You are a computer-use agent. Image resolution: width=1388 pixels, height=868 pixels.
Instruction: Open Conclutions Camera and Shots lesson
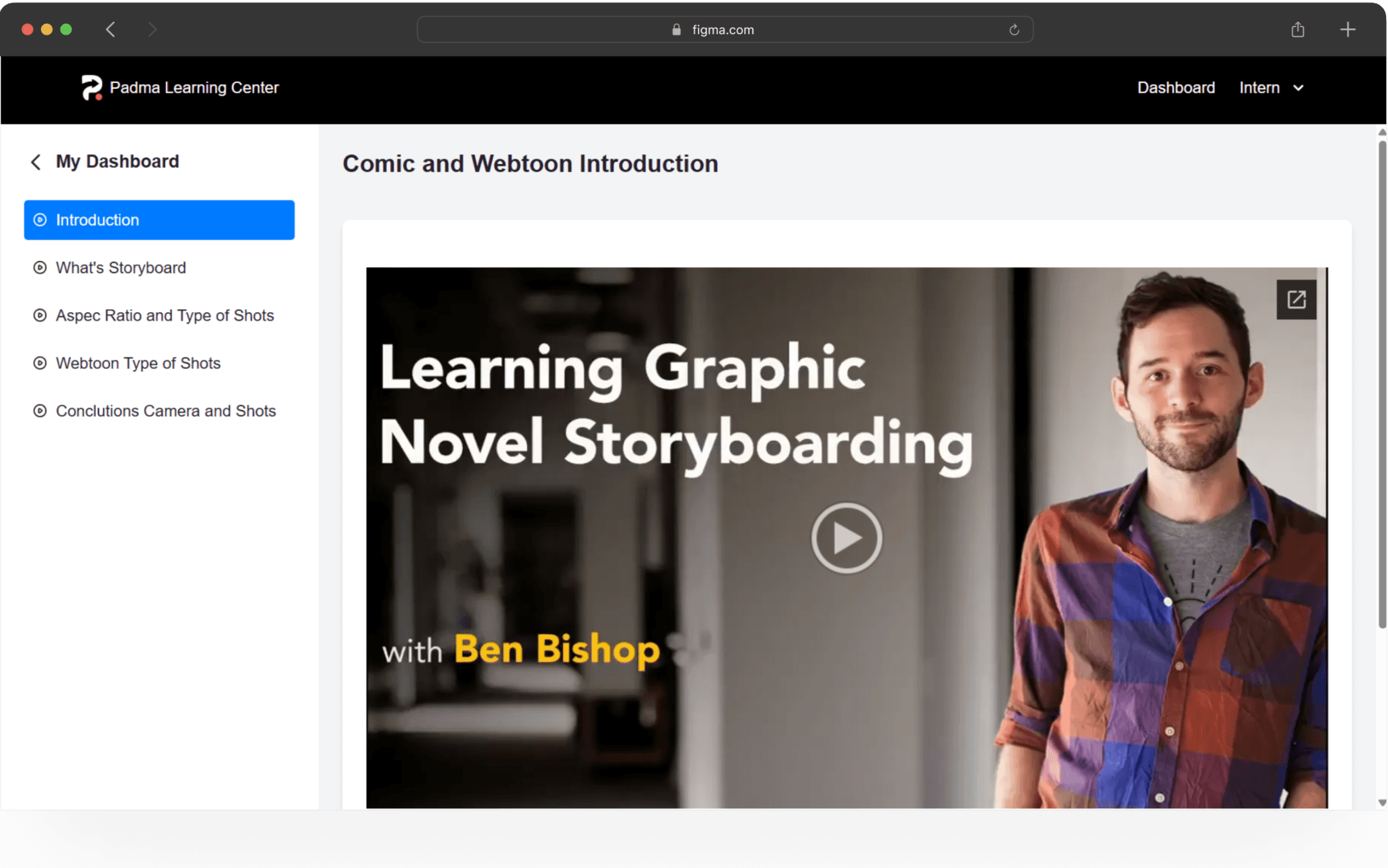click(165, 411)
